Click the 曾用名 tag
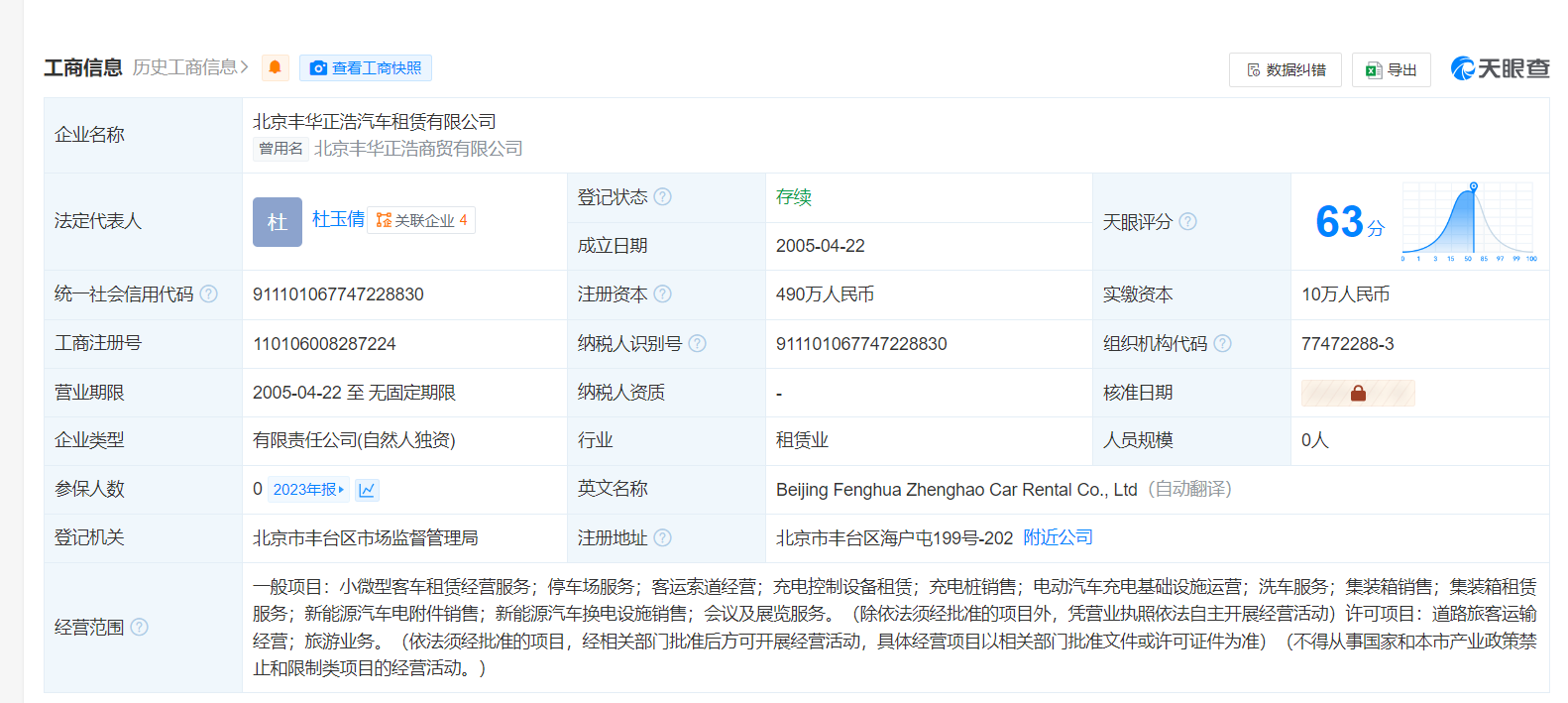 pos(280,149)
